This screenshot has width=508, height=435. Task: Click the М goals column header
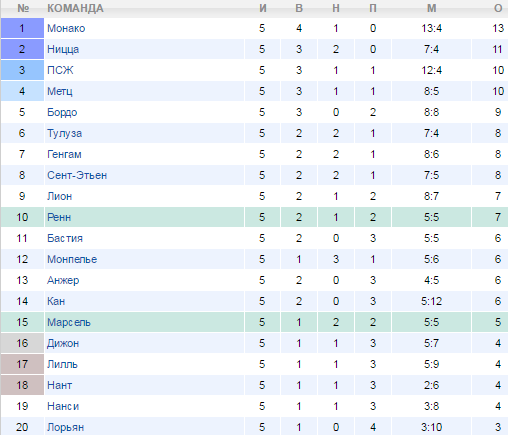click(432, 8)
